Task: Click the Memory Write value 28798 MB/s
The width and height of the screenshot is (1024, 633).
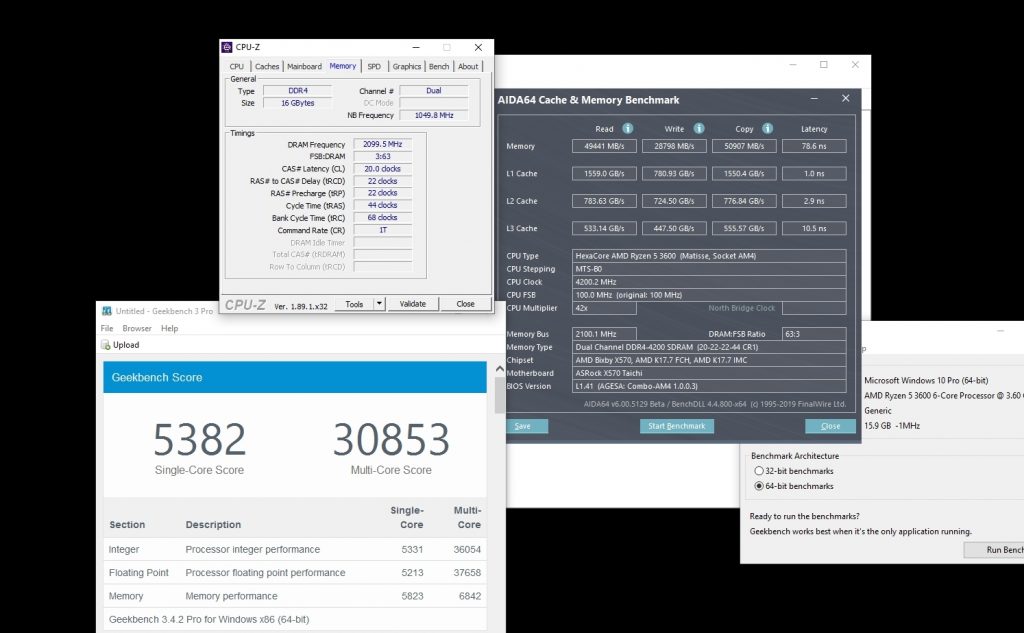Action: 674,146
